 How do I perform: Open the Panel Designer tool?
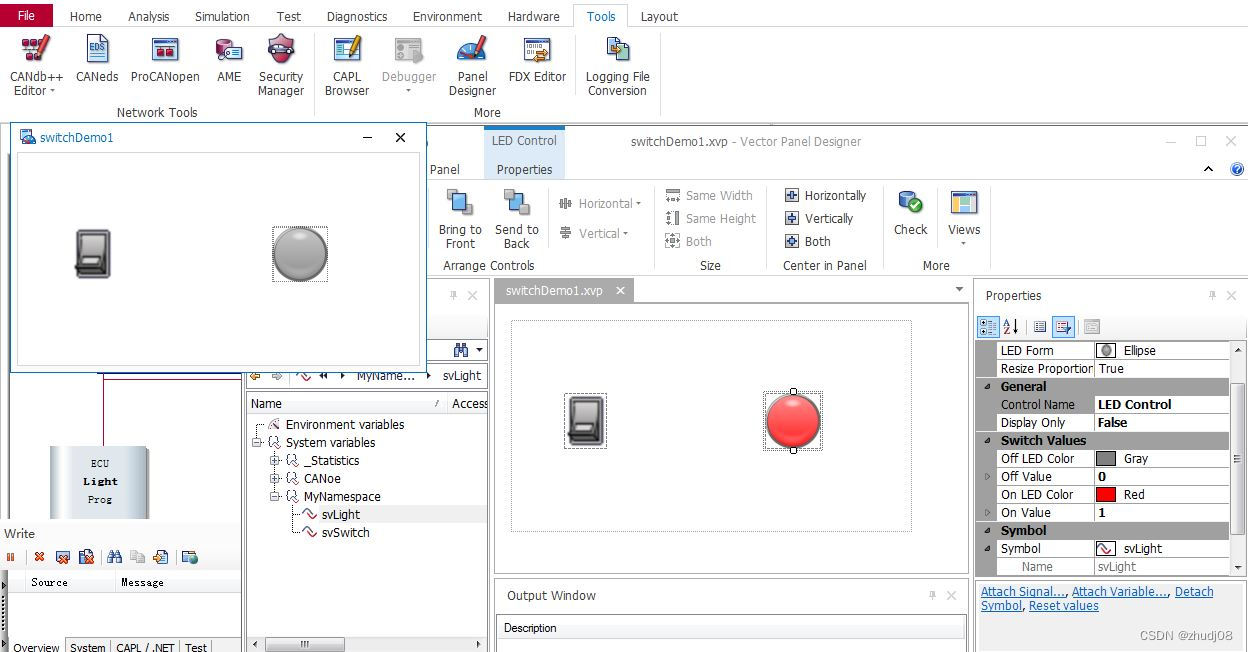tap(472, 66)
